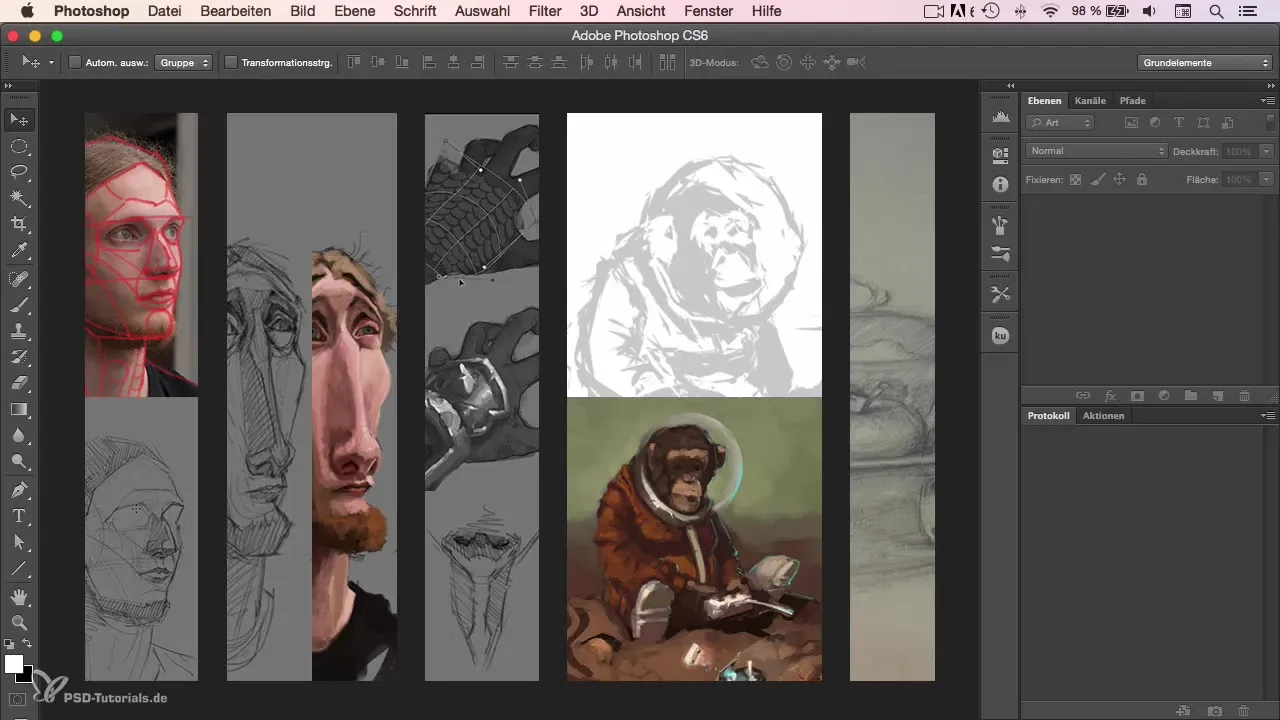Screen dimensions: 1280x720
Task: Select the Brush tool
Action: click(x=19, y=305)
